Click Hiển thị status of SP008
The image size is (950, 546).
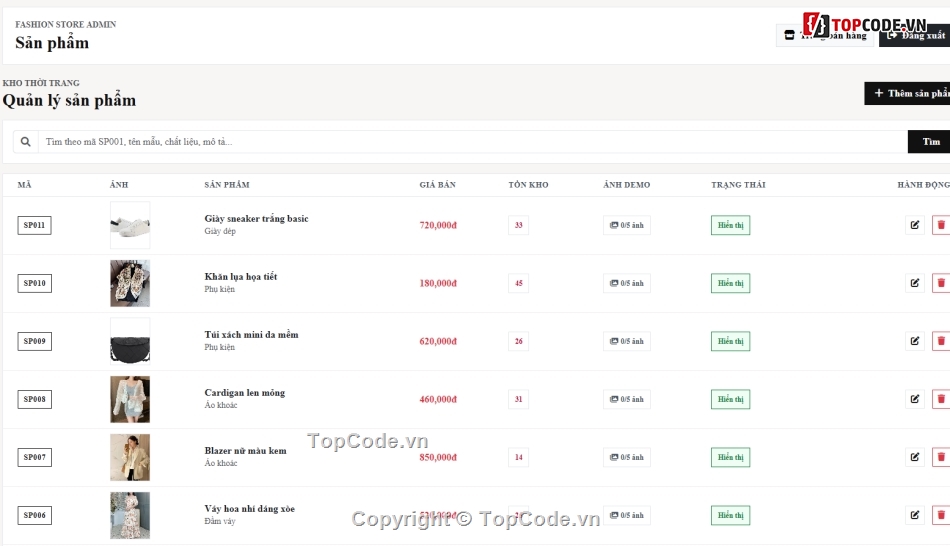[x=730, y=399]
